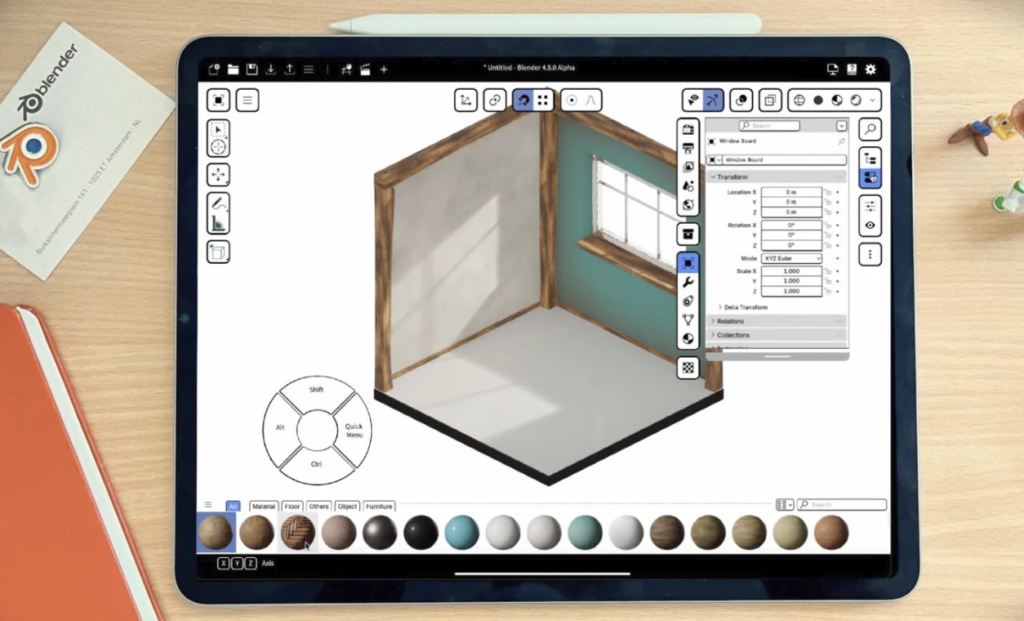The width and height of the screenshot is (1024, 621).
Task: Select the teal material sphere swatch
Action: 461,533
